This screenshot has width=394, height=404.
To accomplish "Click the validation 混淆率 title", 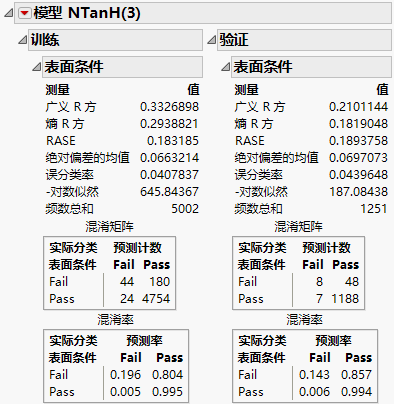I will pyautogui.click(x=304, y=320).
